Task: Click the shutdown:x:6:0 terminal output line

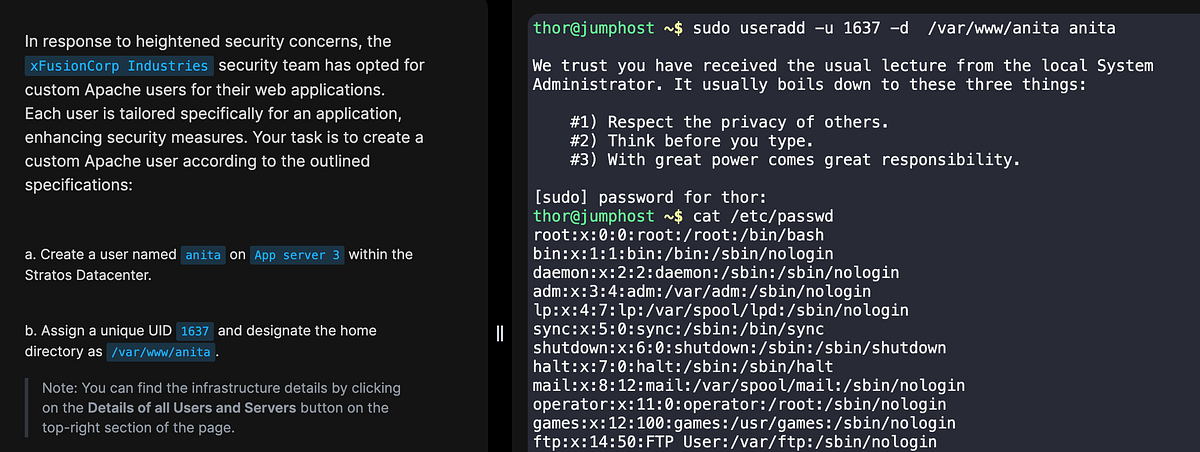Action: [x=740, y=348]
